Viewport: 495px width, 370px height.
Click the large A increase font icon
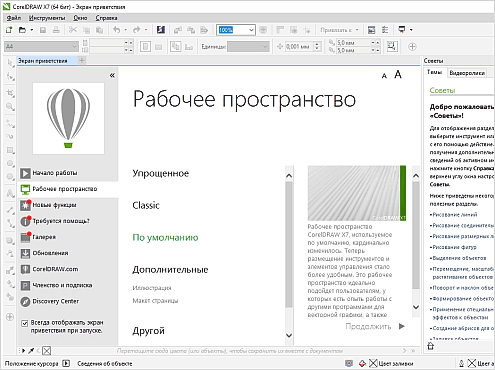398,74
